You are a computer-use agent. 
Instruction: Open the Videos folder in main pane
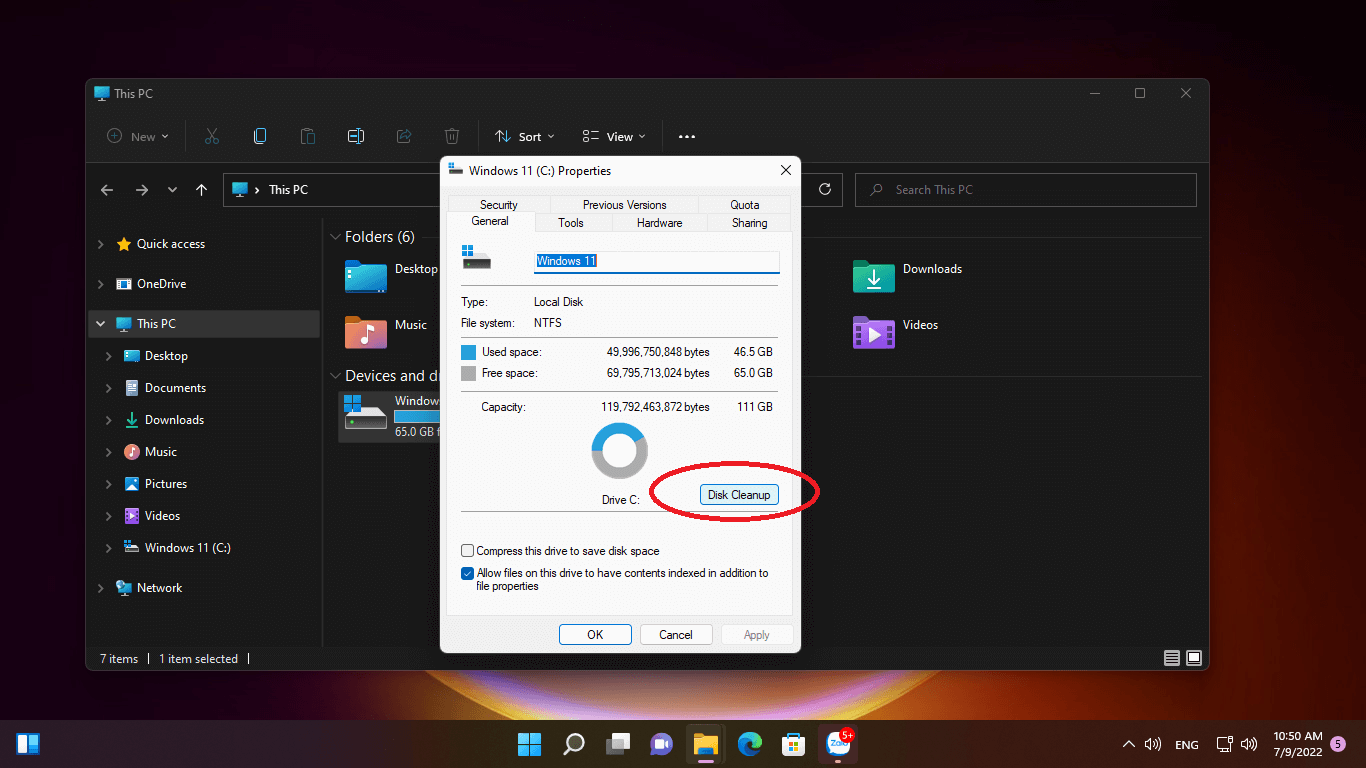(x=896, y=331)
